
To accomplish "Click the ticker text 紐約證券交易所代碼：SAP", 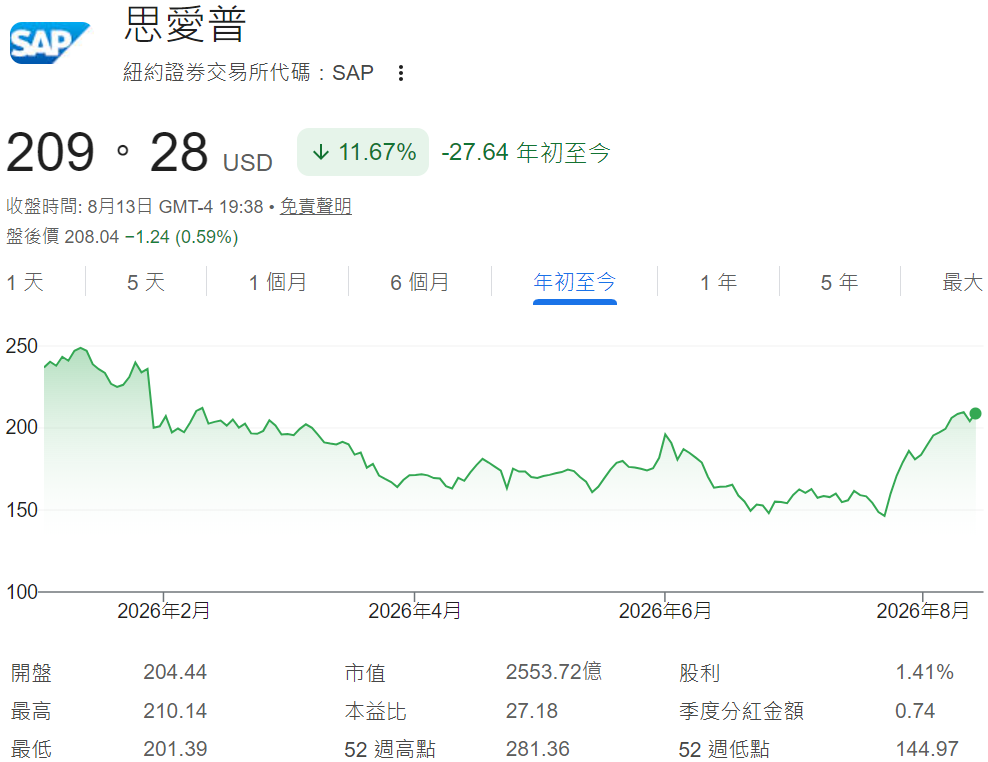I will (248, 72).
